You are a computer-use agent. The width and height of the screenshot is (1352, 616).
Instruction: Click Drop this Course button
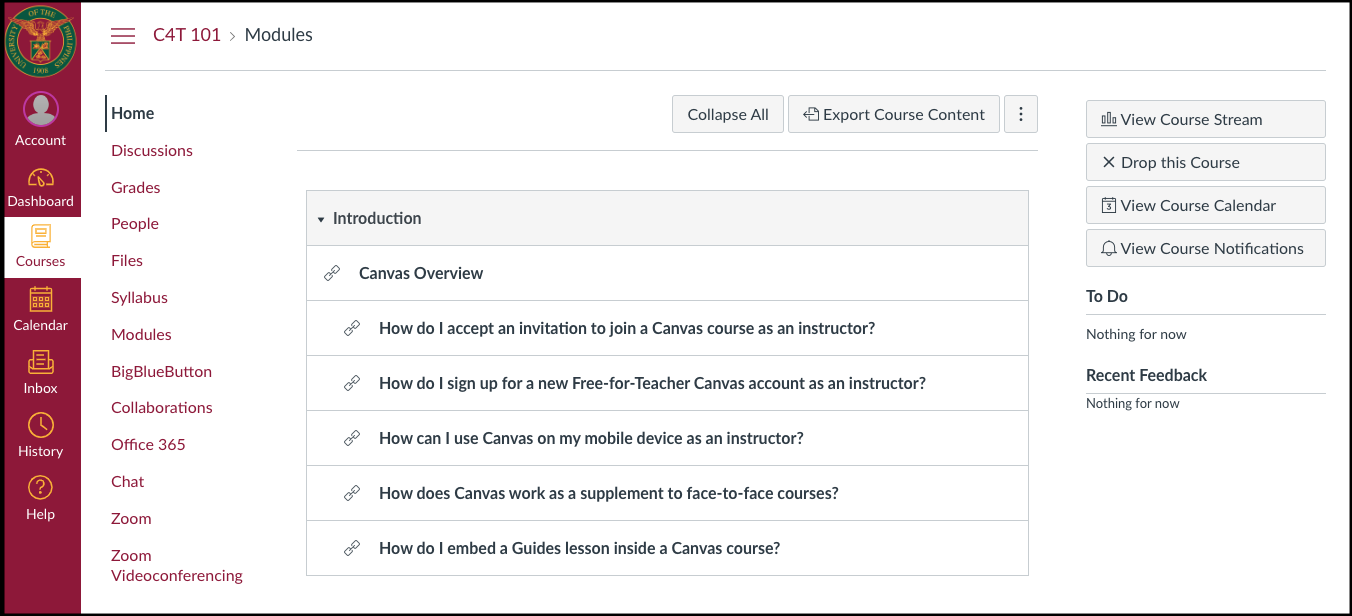click(1206, 162)
